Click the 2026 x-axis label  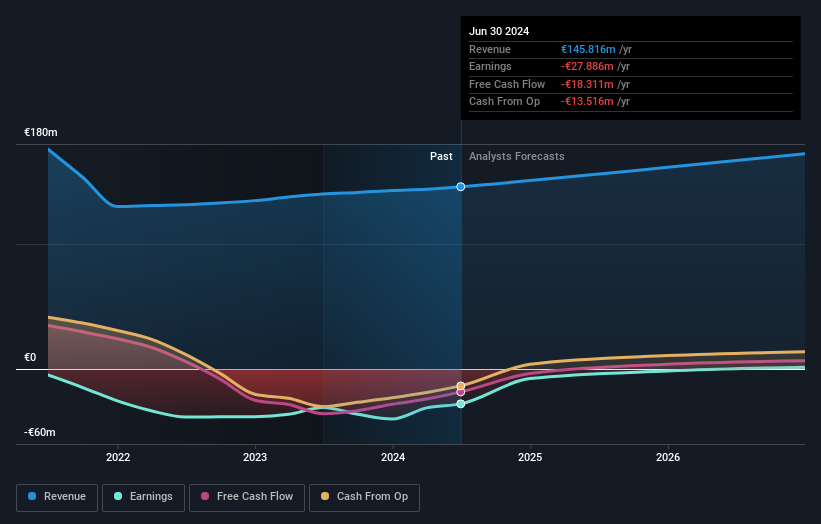click(668, 457)
